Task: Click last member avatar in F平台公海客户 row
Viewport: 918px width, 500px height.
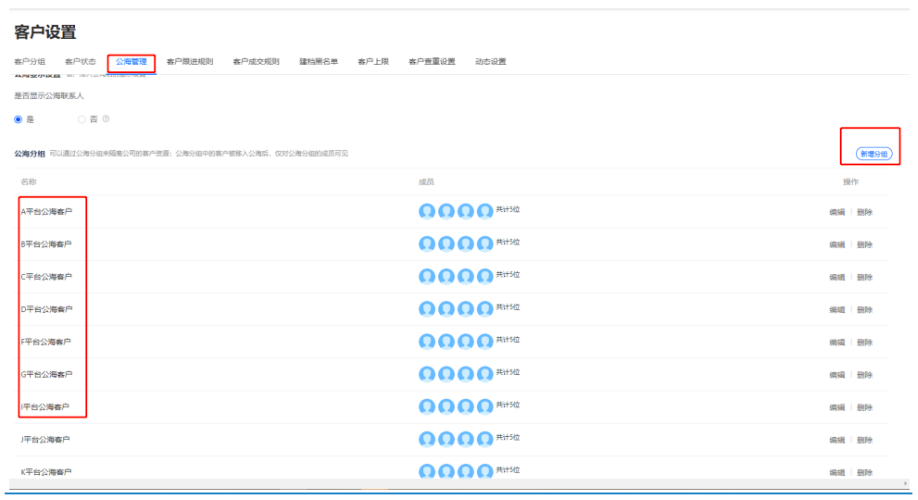Action: click(x=485, y=341)
